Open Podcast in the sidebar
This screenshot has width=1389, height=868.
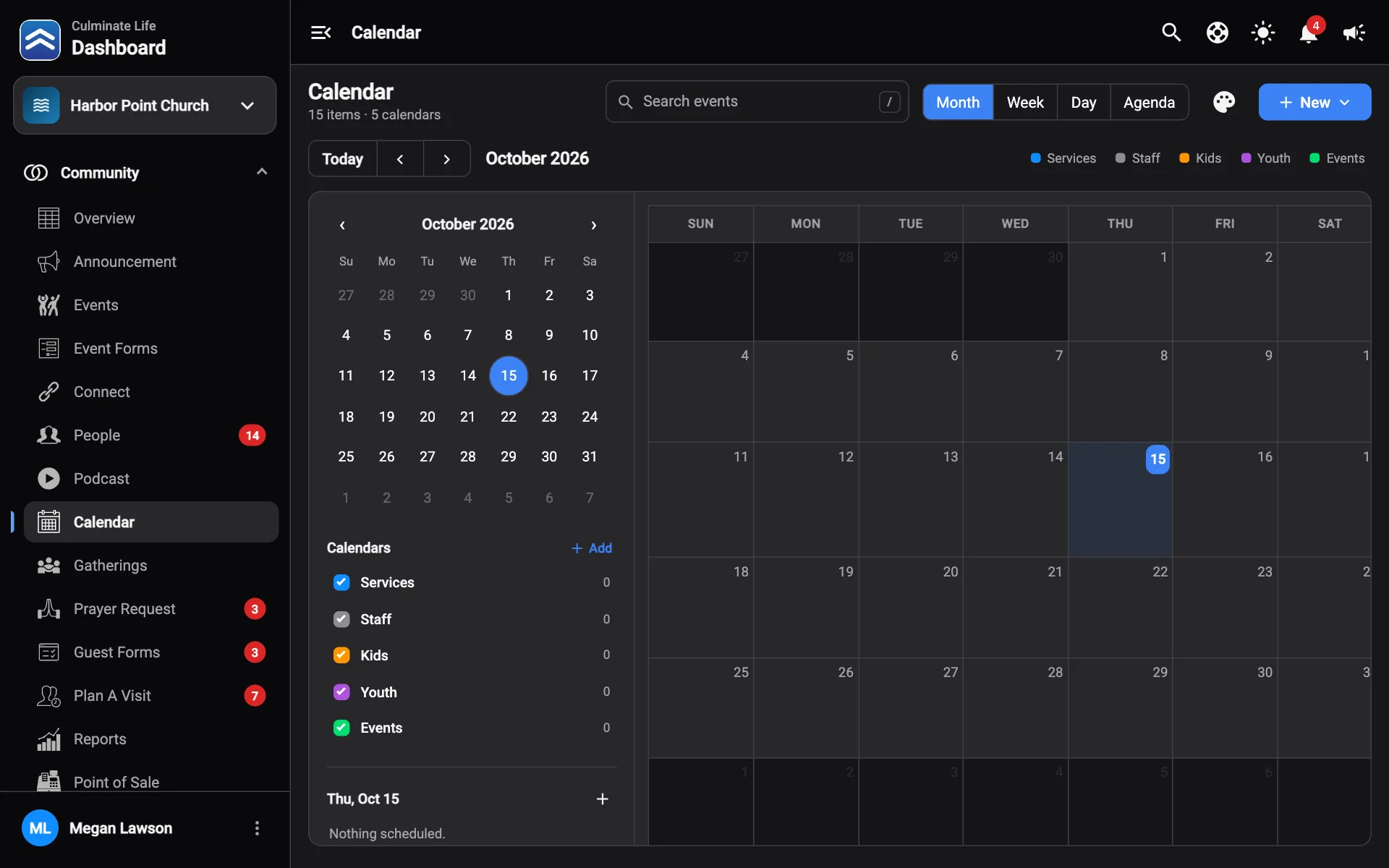(x=151, y=478)
